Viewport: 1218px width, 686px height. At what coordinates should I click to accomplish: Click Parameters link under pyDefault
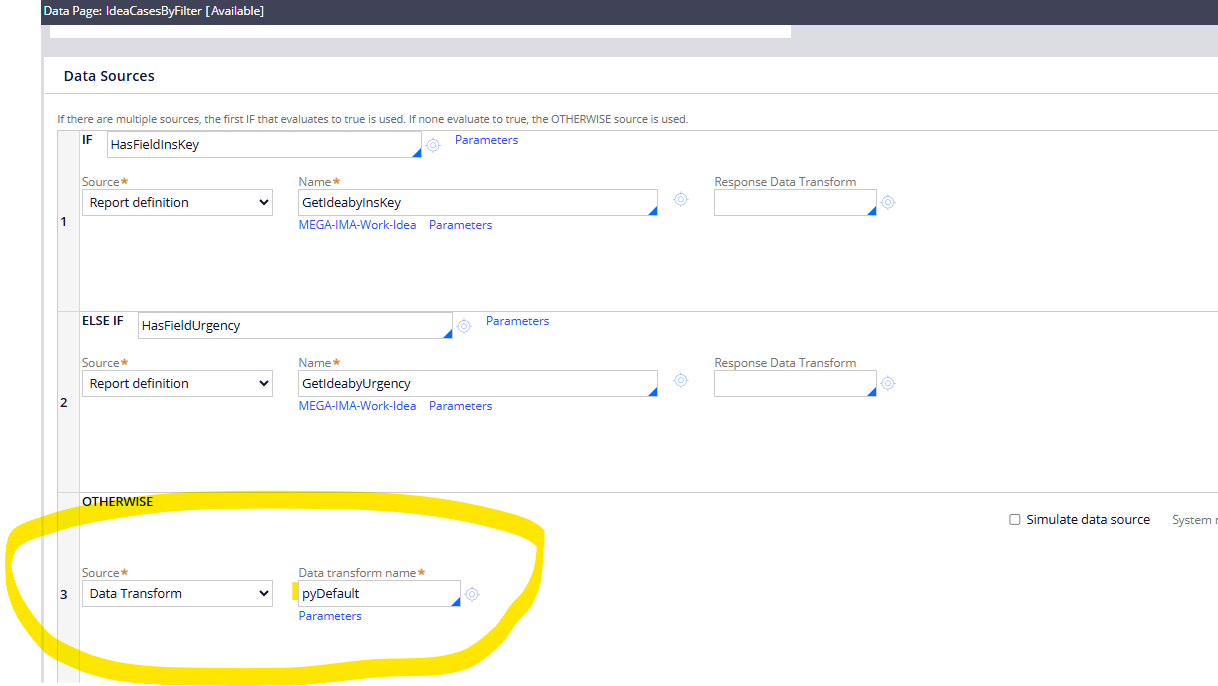point(330,616)
